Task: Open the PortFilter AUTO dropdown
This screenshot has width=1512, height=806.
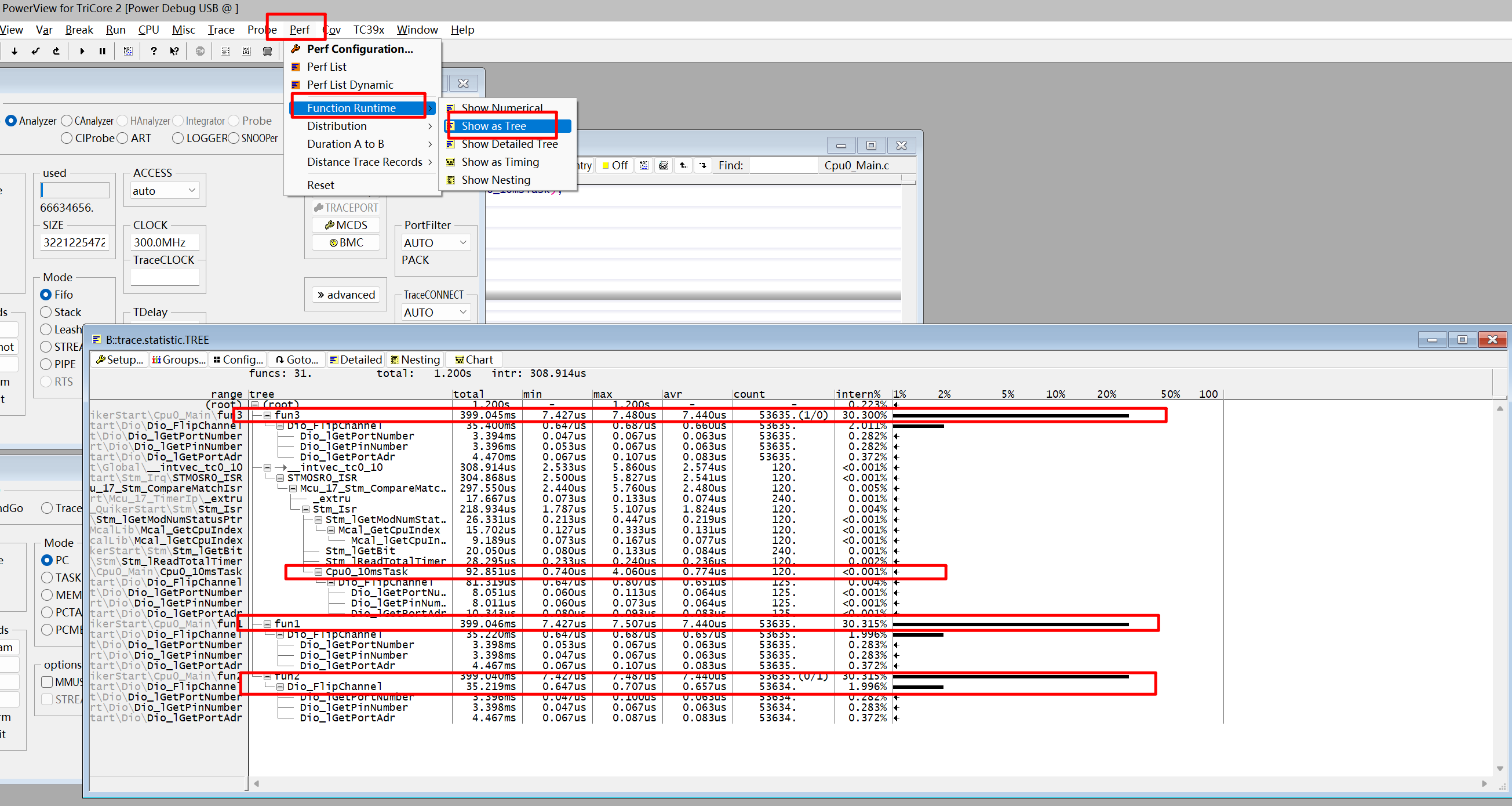Action: click(x=436, y=242)
